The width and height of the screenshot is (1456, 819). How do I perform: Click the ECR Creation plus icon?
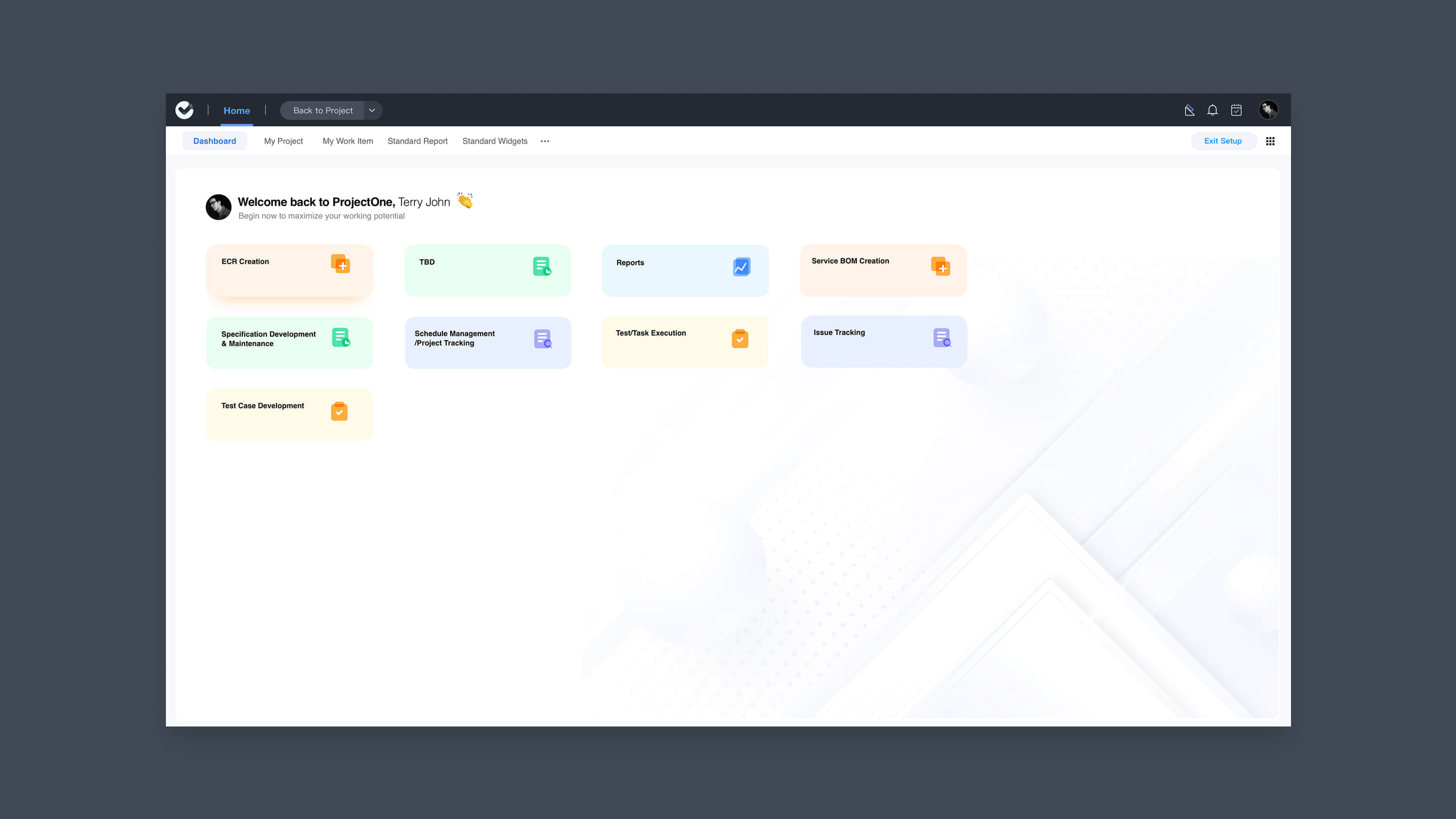(x=340, y=263)
